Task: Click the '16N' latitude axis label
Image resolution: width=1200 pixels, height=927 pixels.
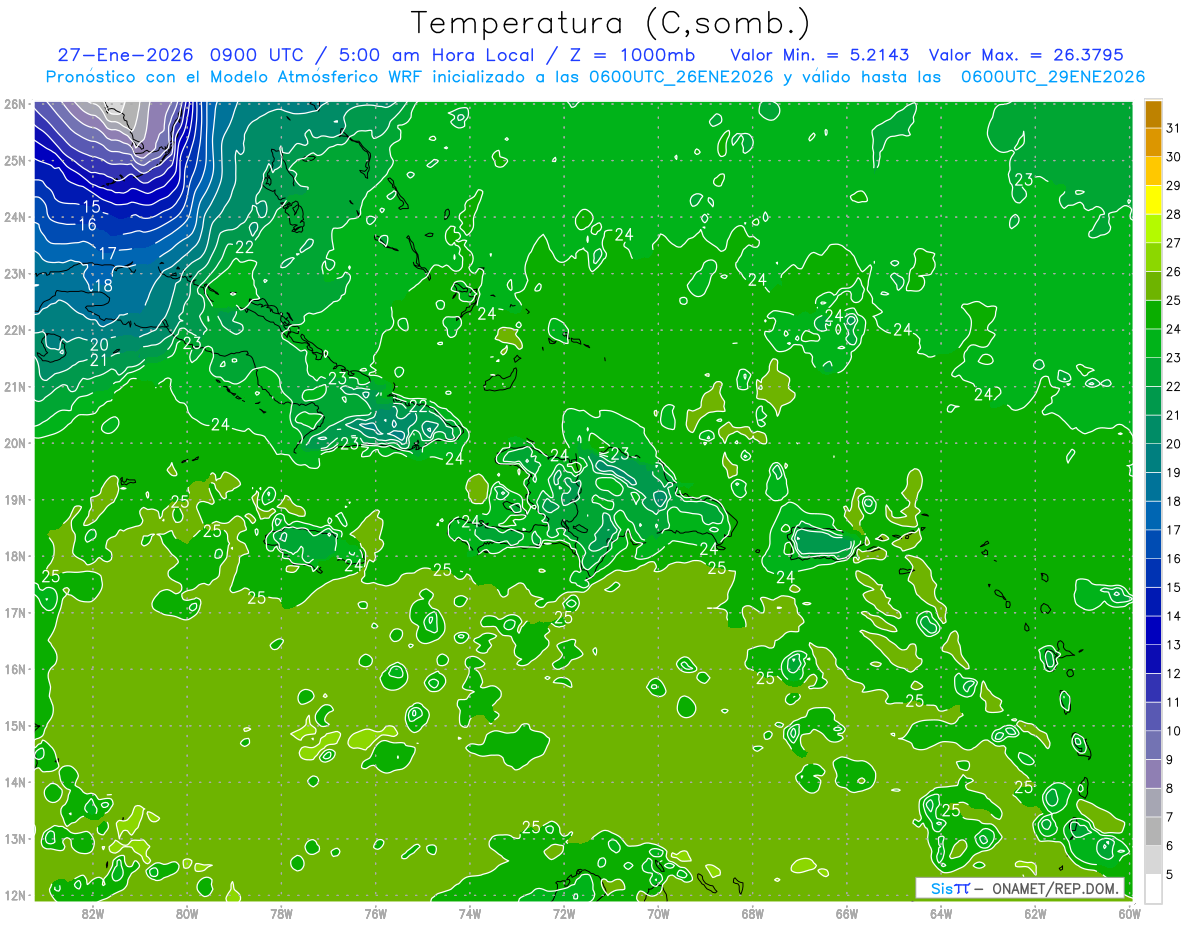Action: 15,669
